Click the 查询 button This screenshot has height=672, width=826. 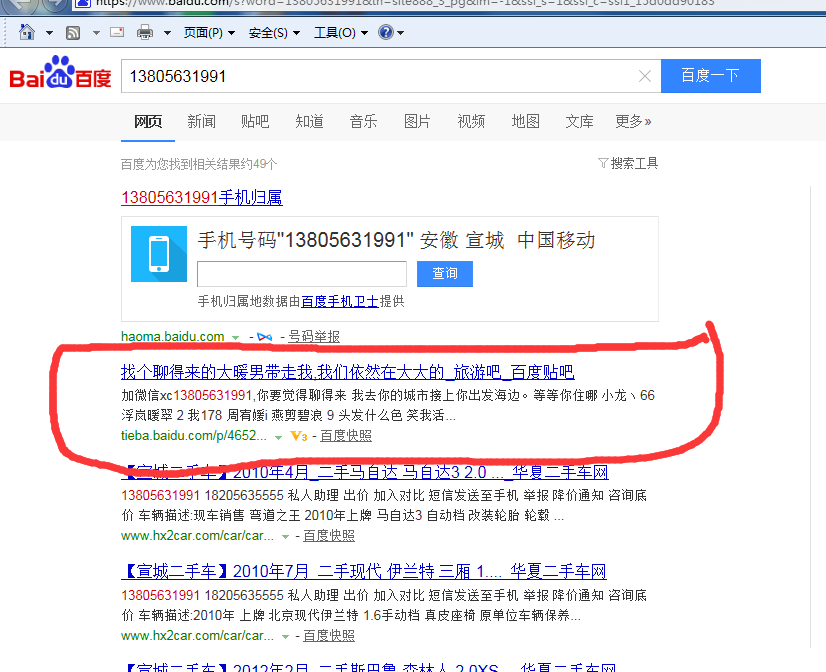(x=445, y=274)
